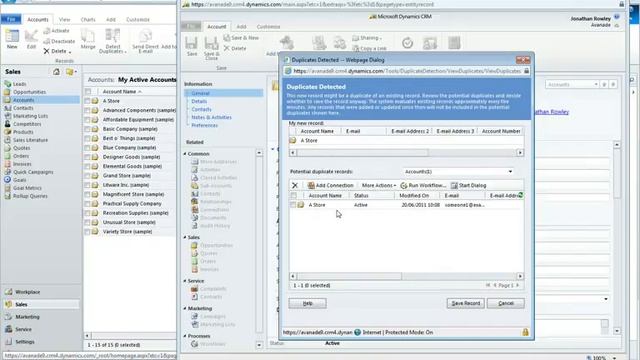Tick checkbox for Grand Store (sample)
This screenshot has width=640, height=360.
87,176
